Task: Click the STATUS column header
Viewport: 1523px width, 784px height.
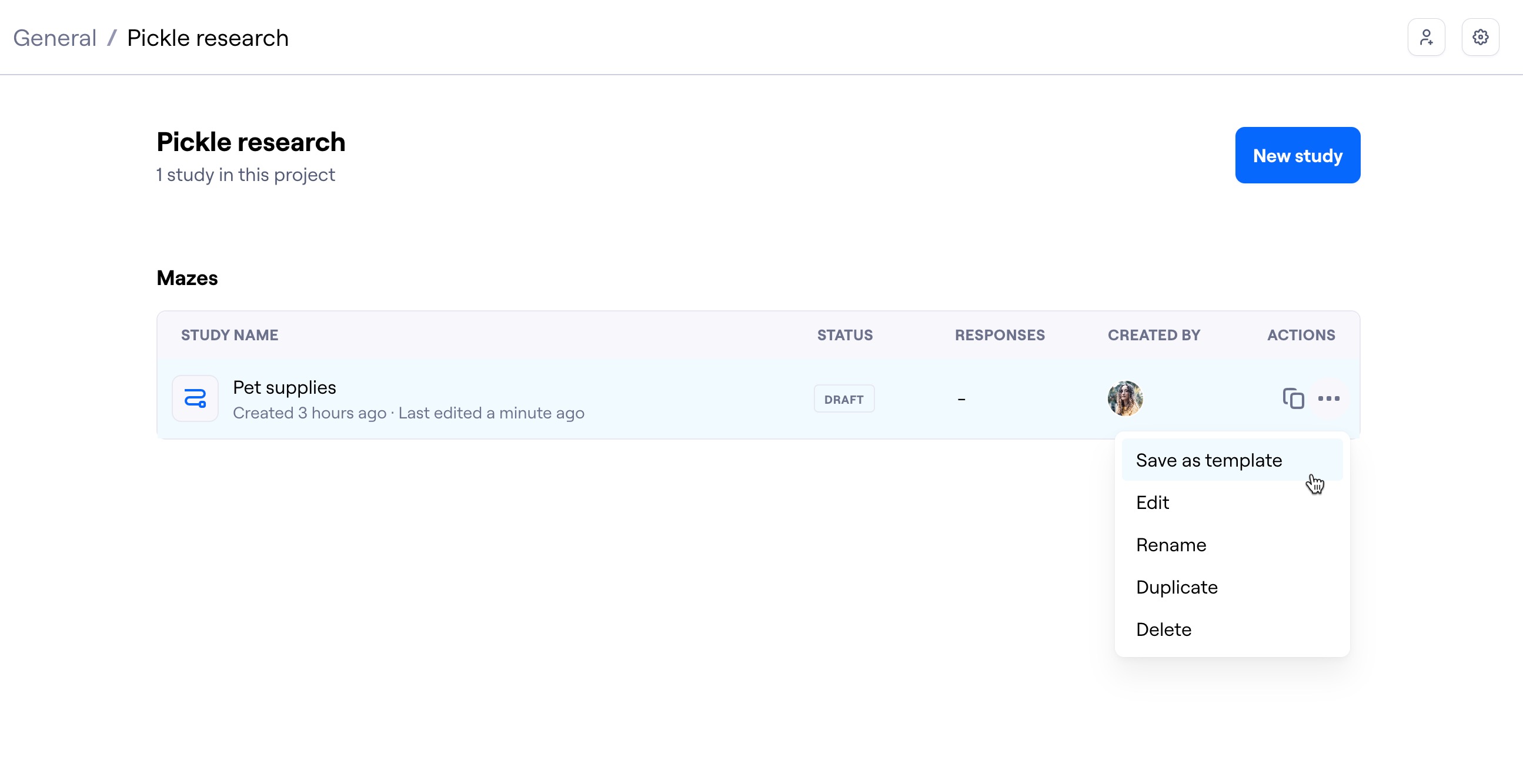Action: coord(844,335)
